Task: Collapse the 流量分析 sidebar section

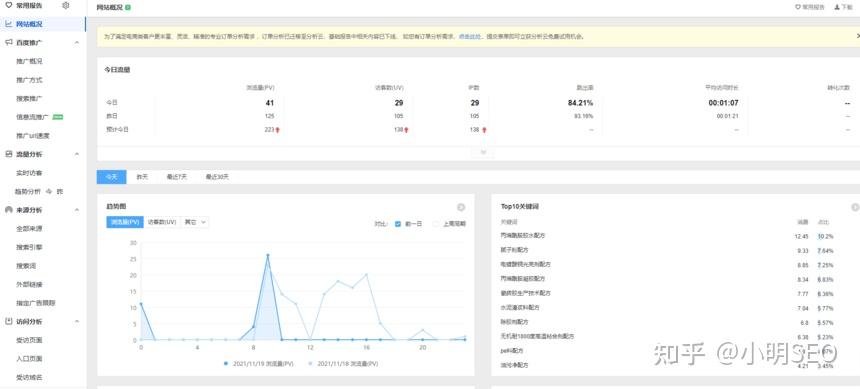Action: click(x=77, y=155)
